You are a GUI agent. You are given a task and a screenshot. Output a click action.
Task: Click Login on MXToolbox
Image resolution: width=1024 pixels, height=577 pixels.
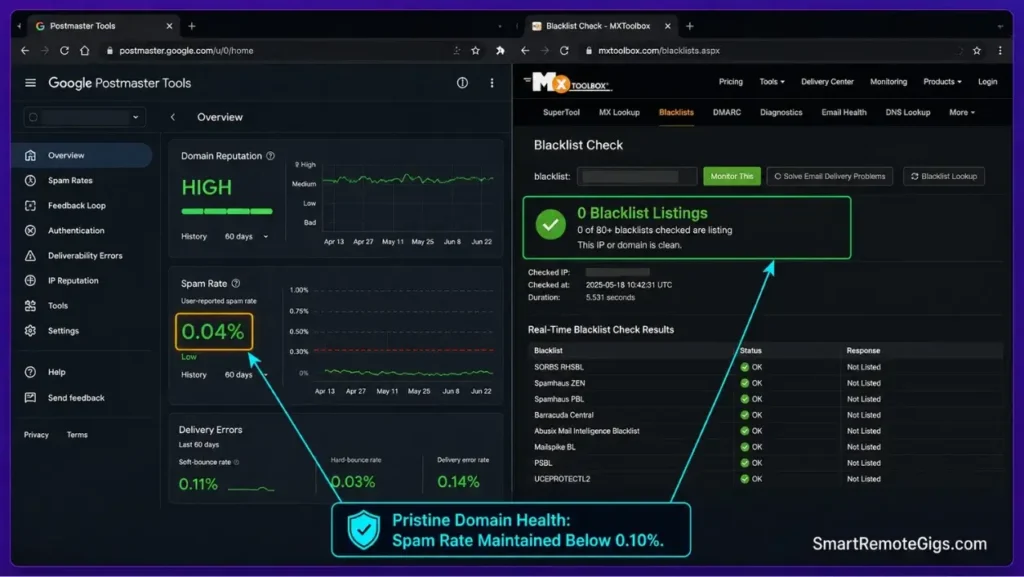[987, 82]
